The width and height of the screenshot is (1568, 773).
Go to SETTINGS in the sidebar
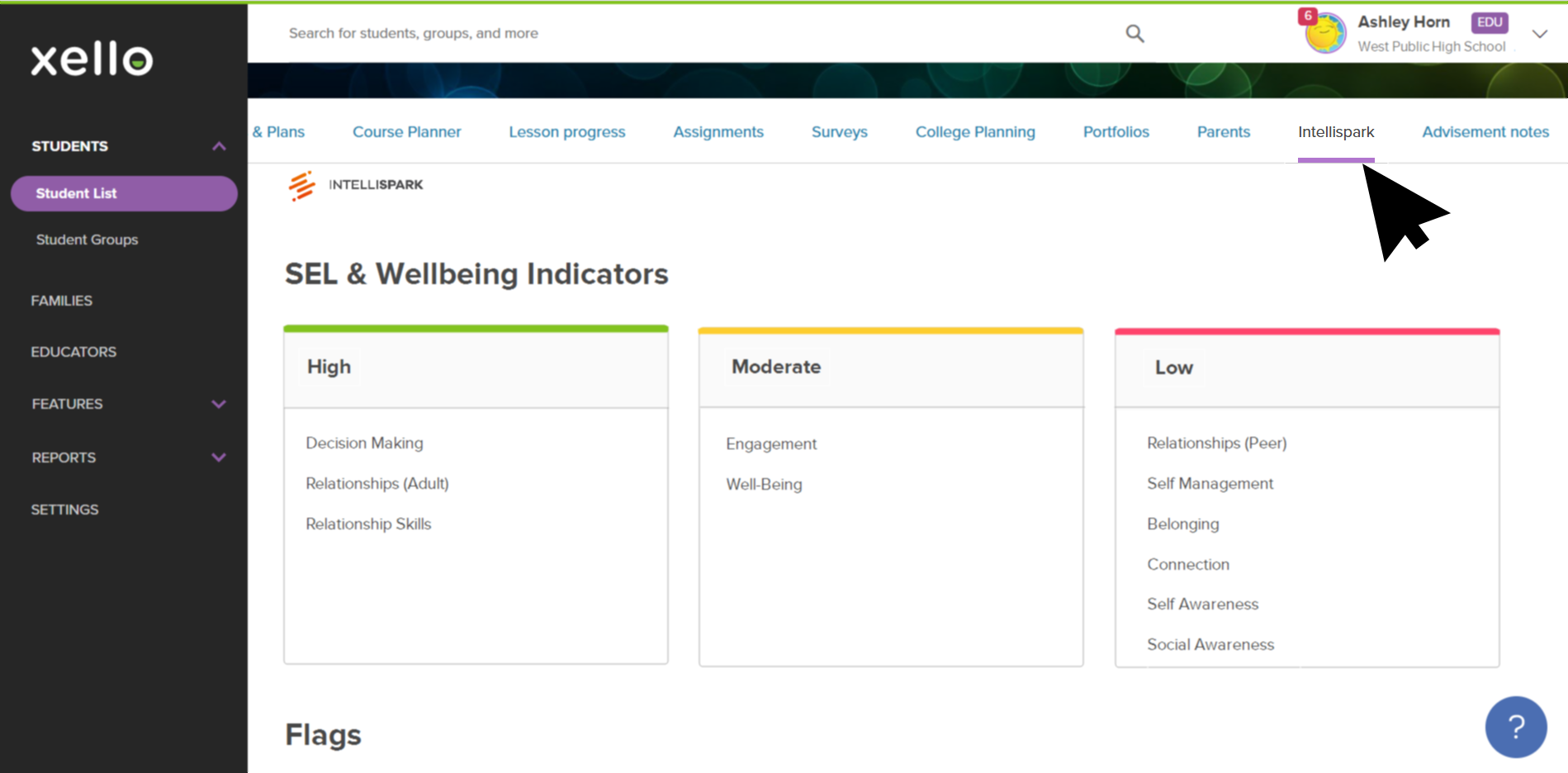click(64, 509)
